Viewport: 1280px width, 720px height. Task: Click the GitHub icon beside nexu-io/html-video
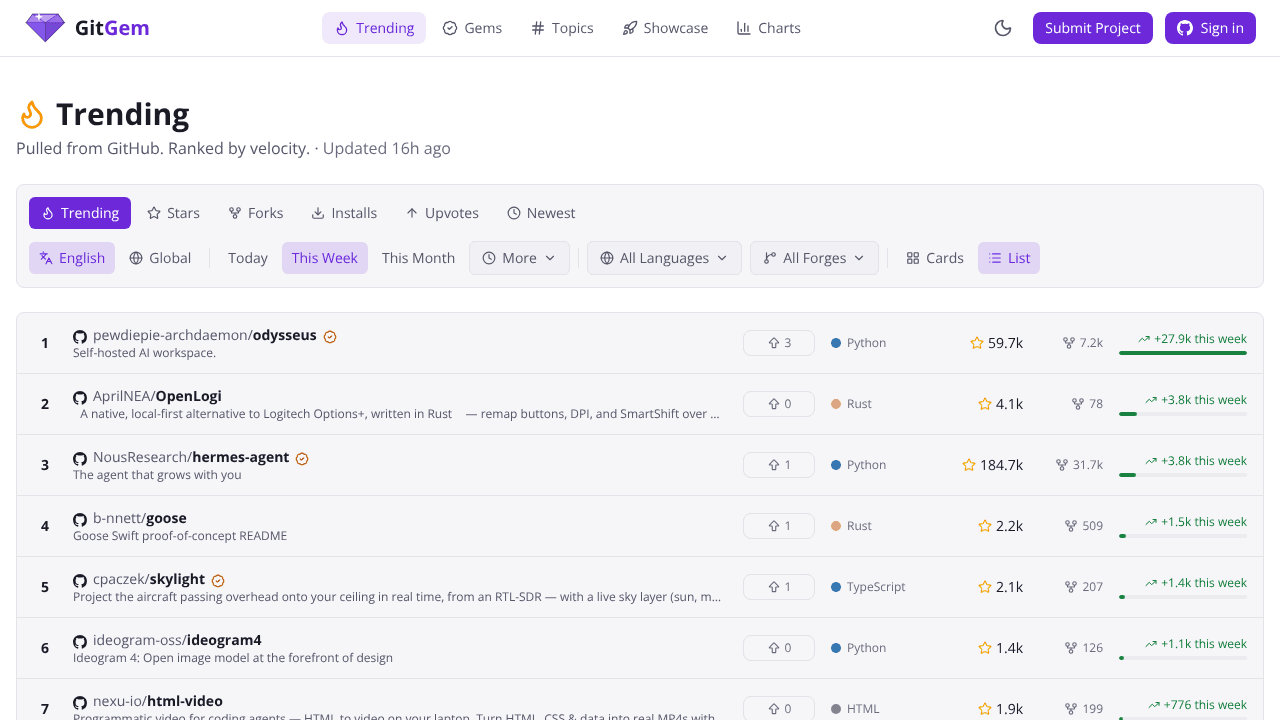(x=80, y=703)
